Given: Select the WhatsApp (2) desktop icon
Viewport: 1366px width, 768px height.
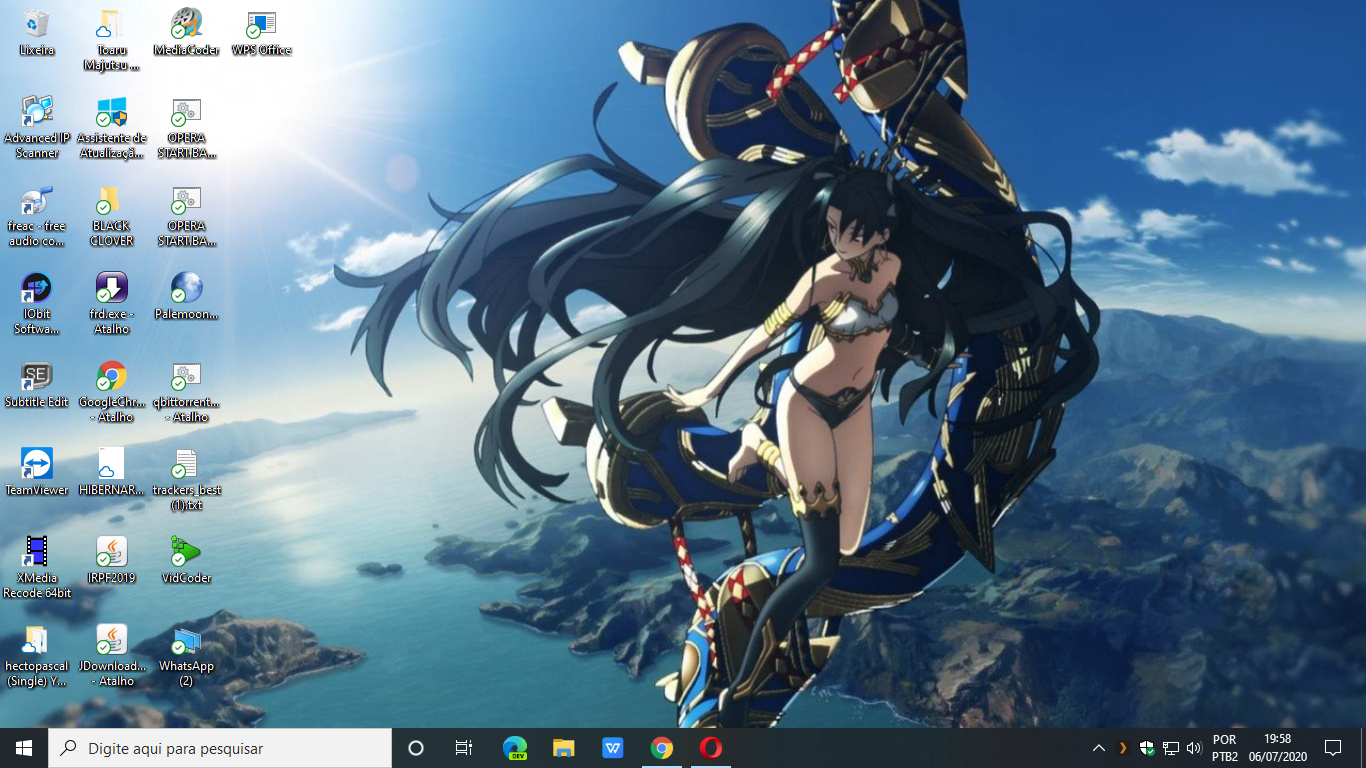Looking at the screenshot, I should tap(186, 641).
